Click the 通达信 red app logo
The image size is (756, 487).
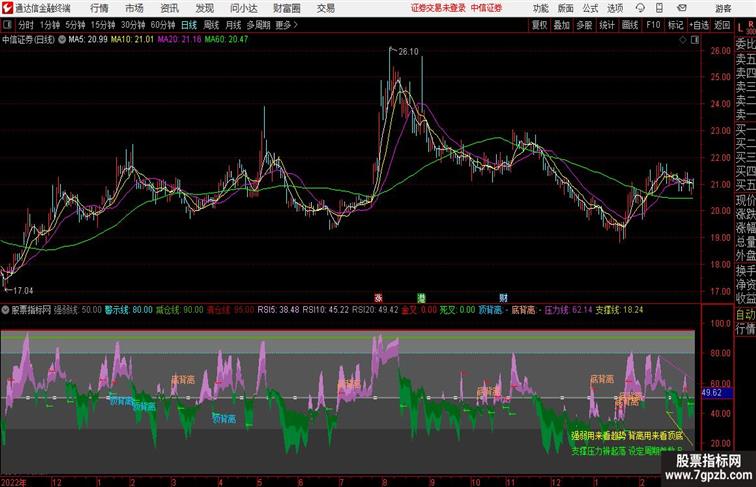7,8
